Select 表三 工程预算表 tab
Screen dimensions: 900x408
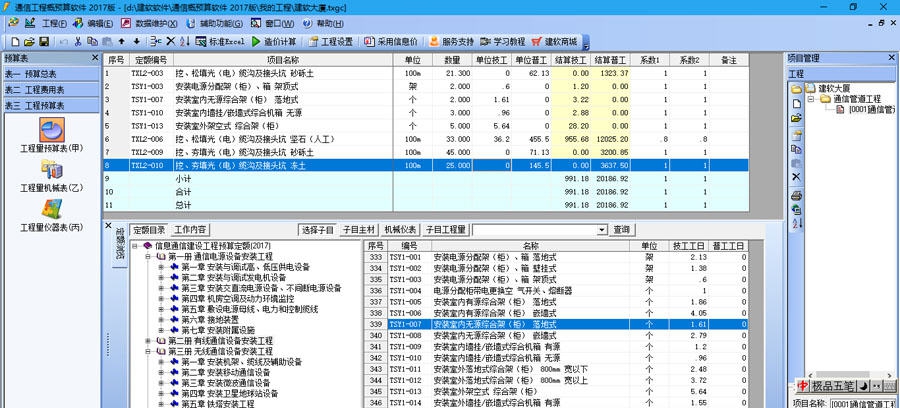(x=52, y=106)
